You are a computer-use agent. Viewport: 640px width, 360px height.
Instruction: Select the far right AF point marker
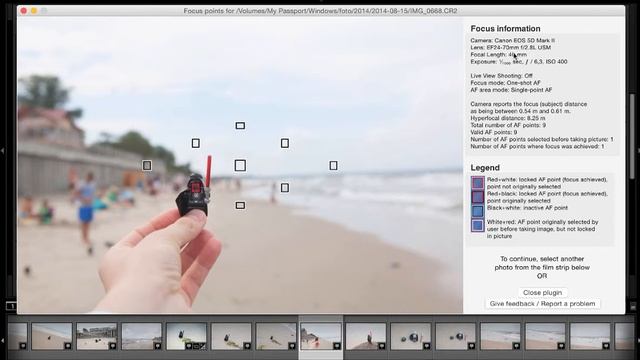tap(333, 165)
